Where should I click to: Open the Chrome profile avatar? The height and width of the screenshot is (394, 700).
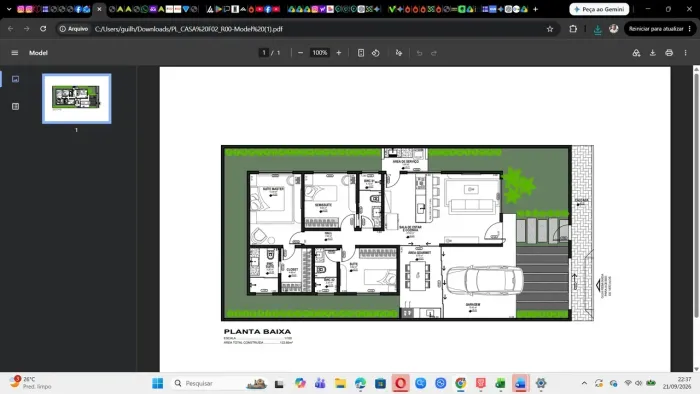tap(613, 29)
